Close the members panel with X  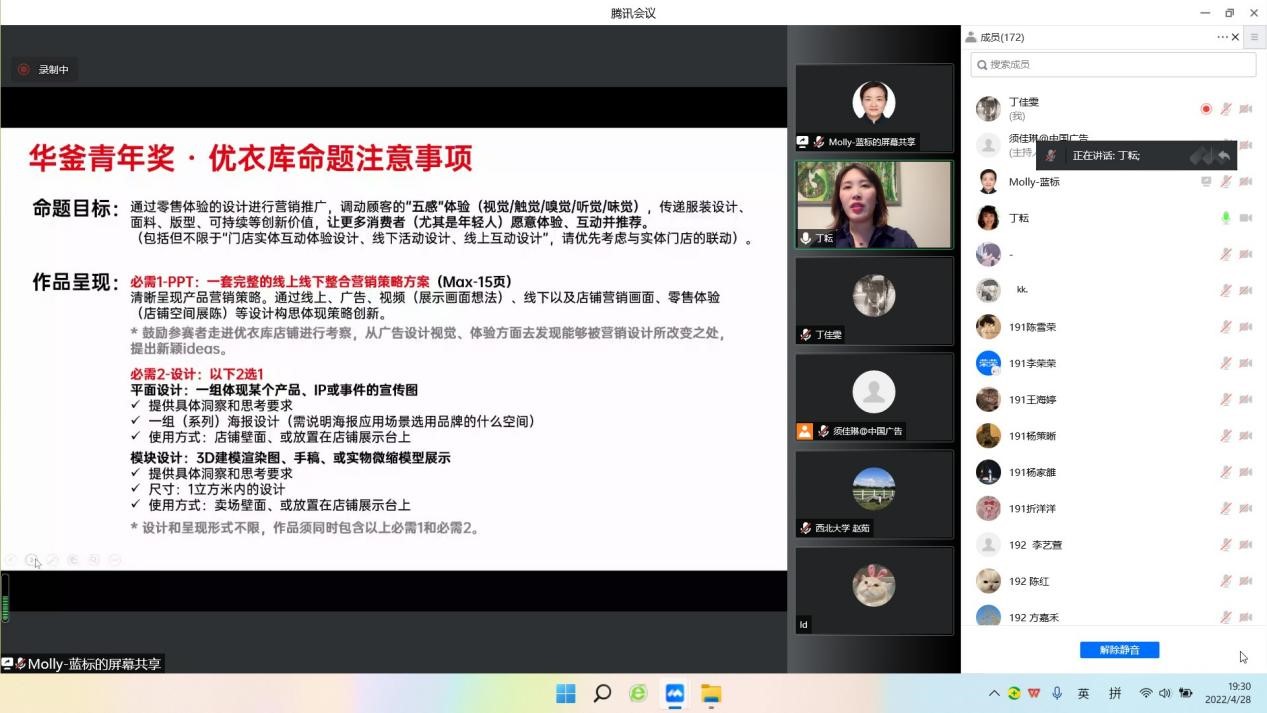pos(1235,37)
